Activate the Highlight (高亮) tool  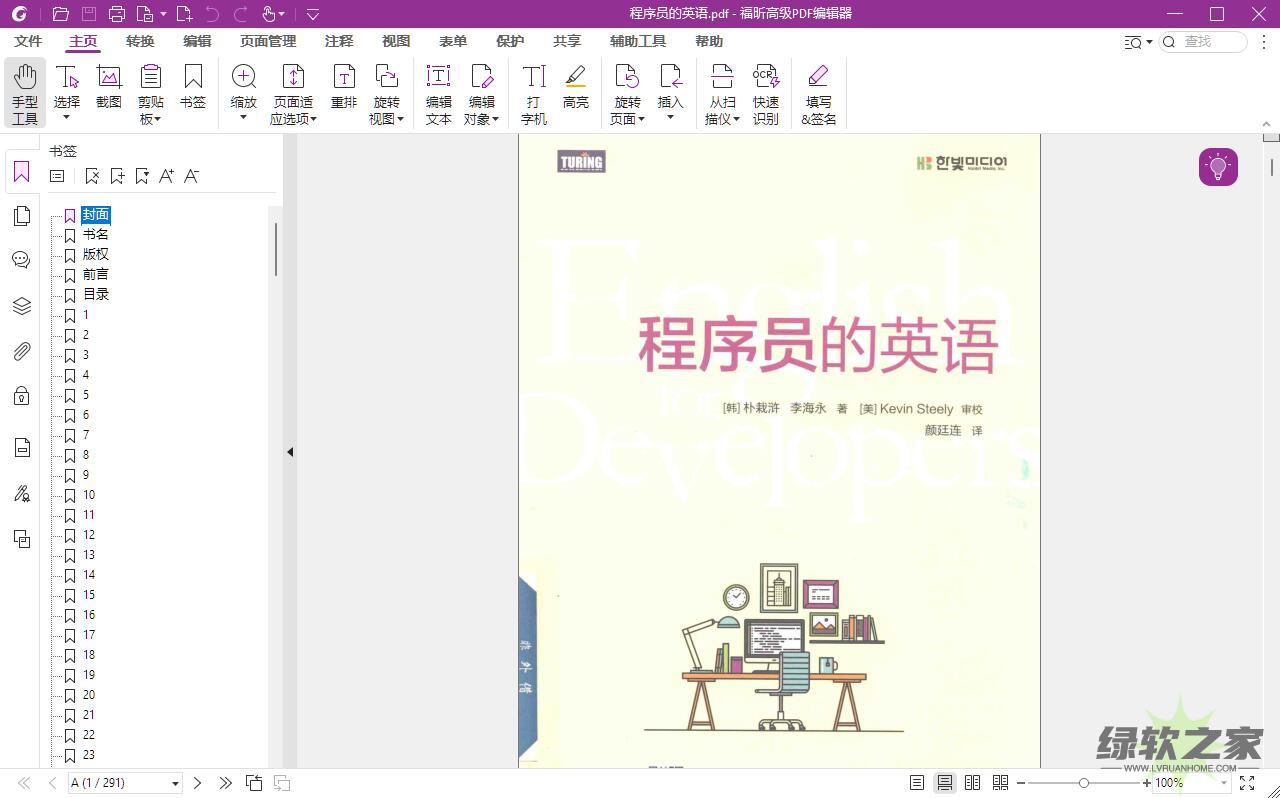click(x=575, y=86)
